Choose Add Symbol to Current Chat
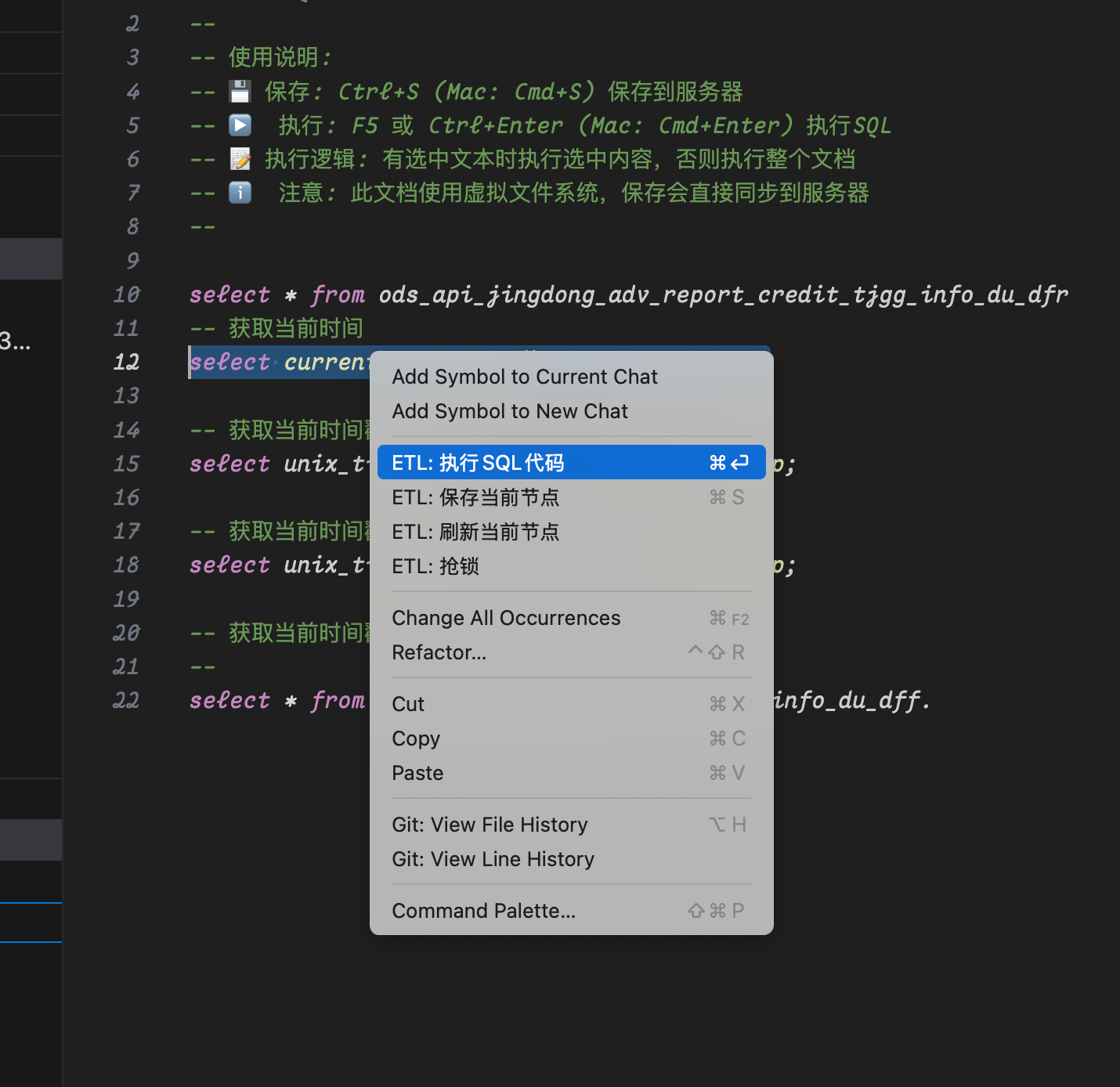 click(572, 377)
